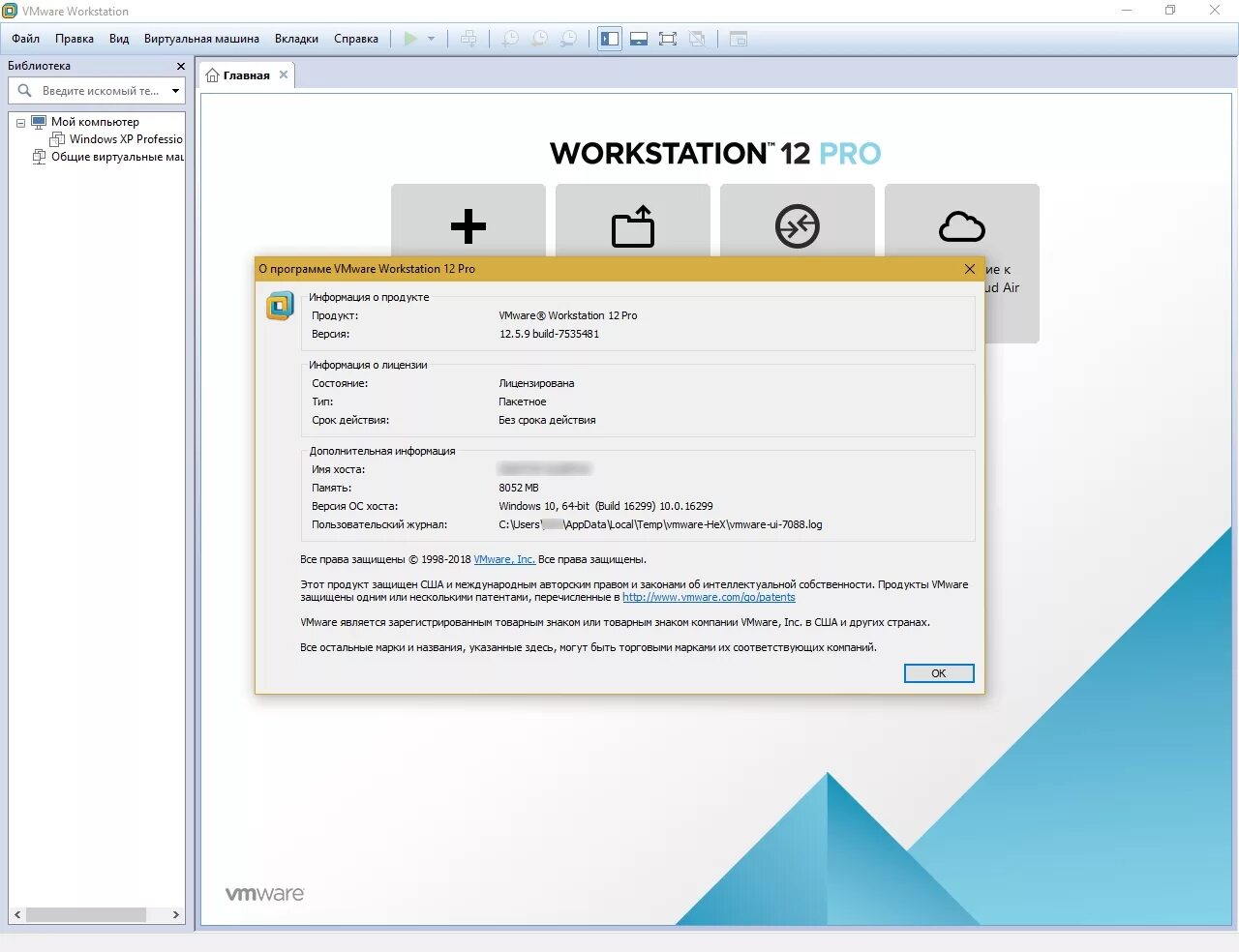Click the Open Virtual Machine tile icon
Screen dimensions: 1239x952
(633, 227)
